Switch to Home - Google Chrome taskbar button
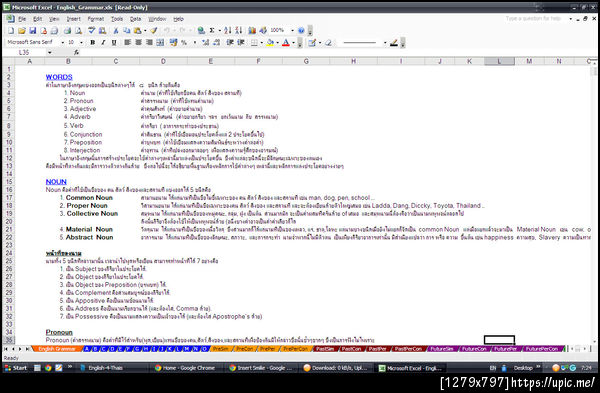The height and width of the screenshot is (393, 600). [185, 368]
